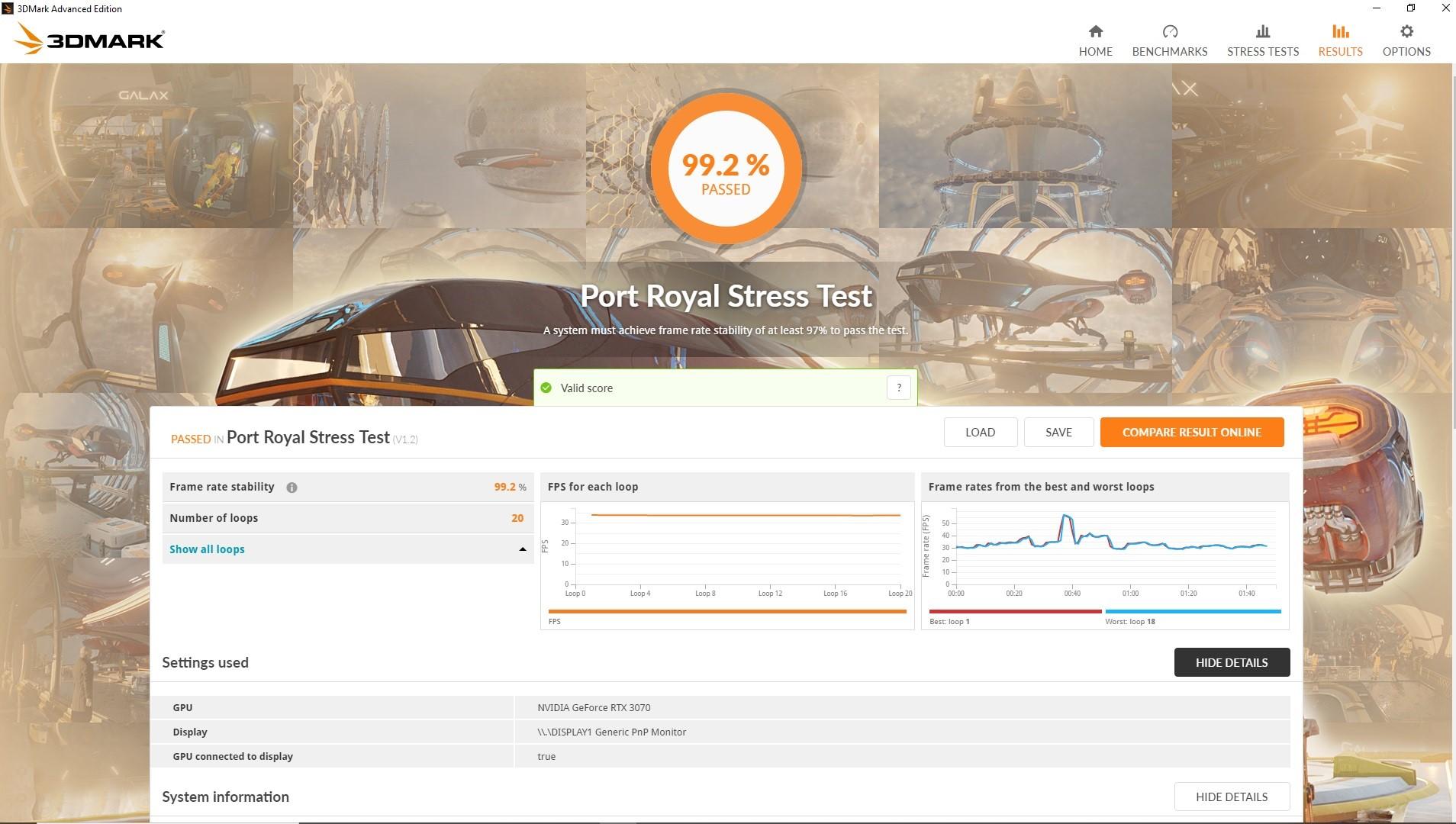Switch to the STRESS TESTS tab
The image size is (1456, 824).
pos(1263,51)
